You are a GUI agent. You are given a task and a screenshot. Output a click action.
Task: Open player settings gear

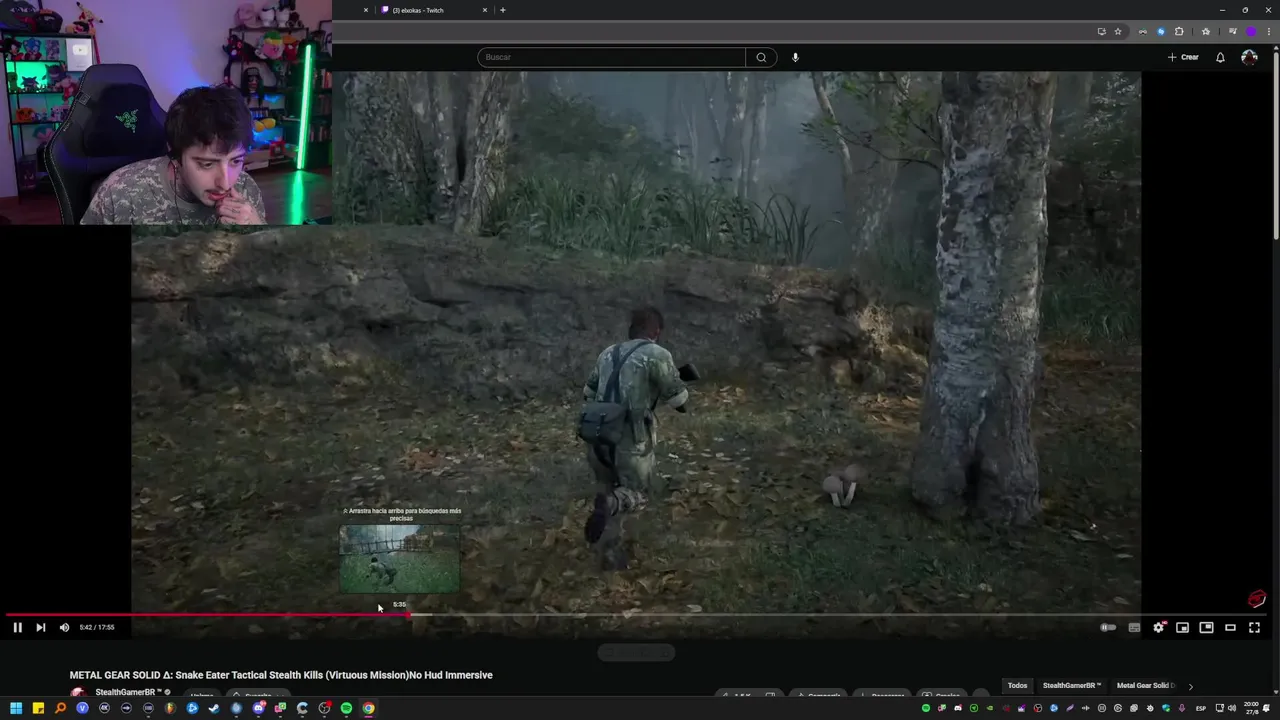[1158, 627]
